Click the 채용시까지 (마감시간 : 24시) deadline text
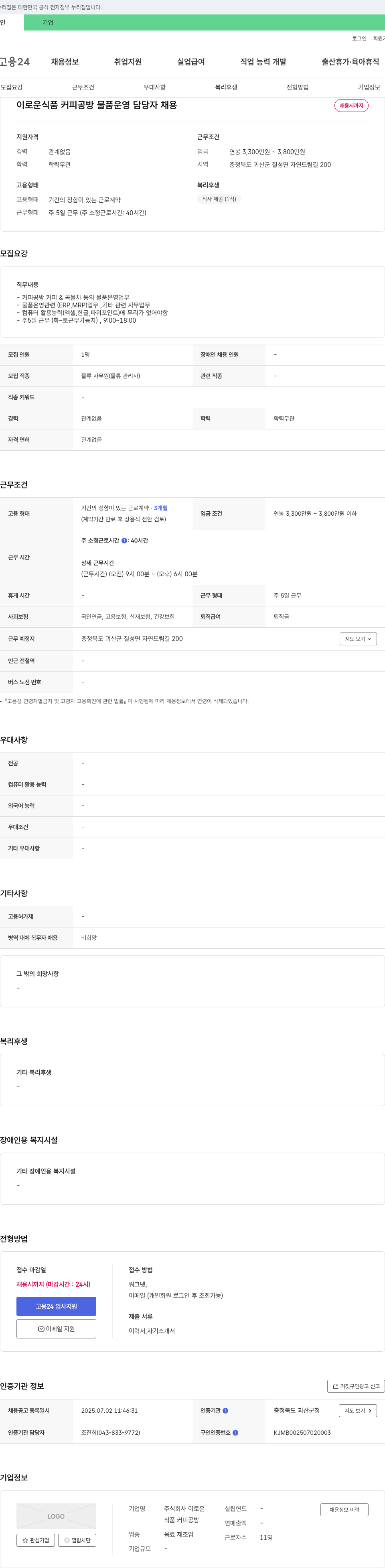 pos(53,1284)
